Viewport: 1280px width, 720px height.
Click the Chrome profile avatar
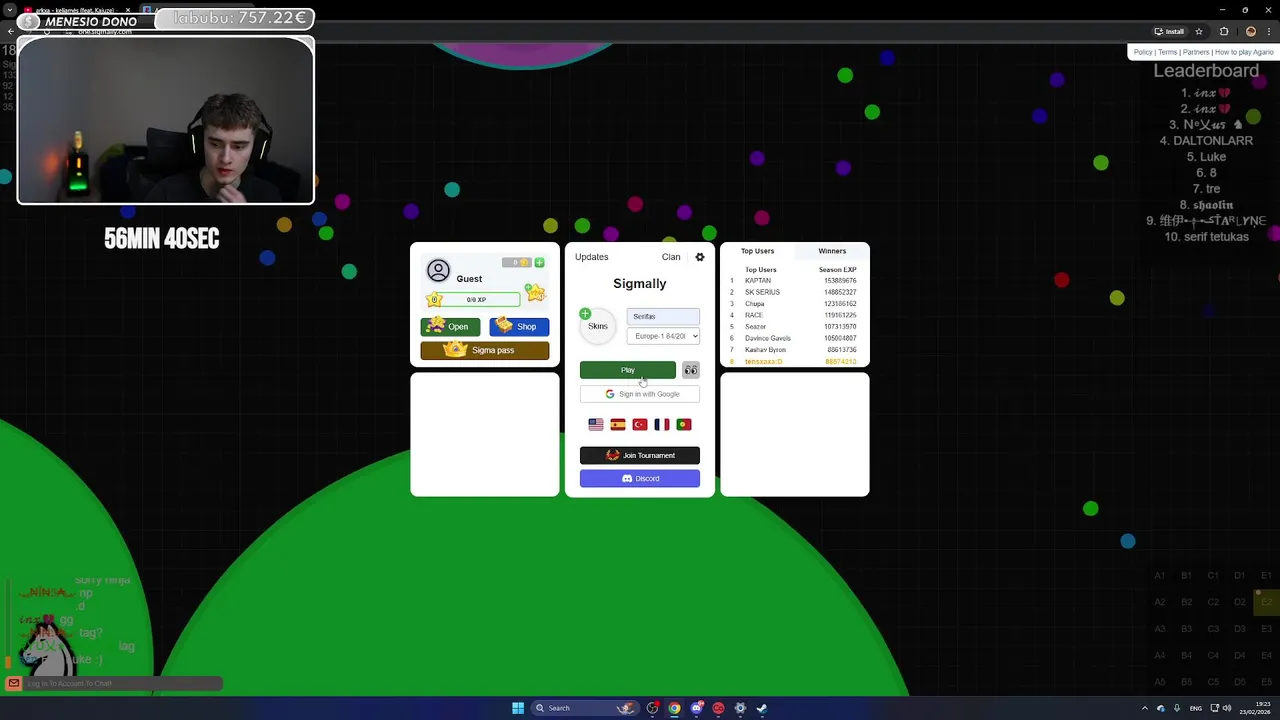pos(1251,31)
